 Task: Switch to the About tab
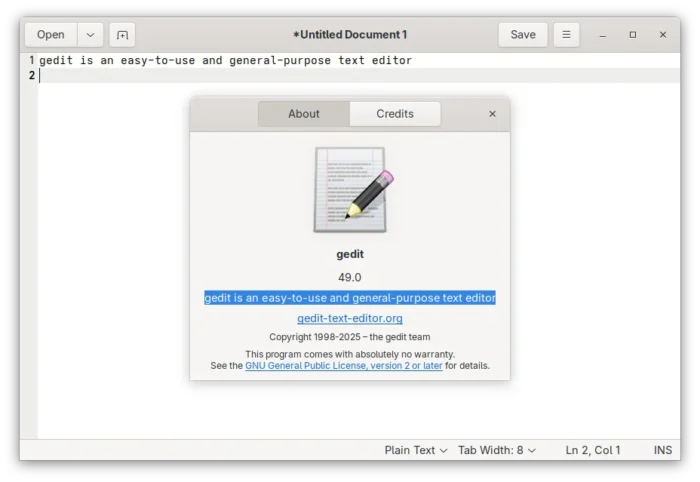[x=304, y=114]
